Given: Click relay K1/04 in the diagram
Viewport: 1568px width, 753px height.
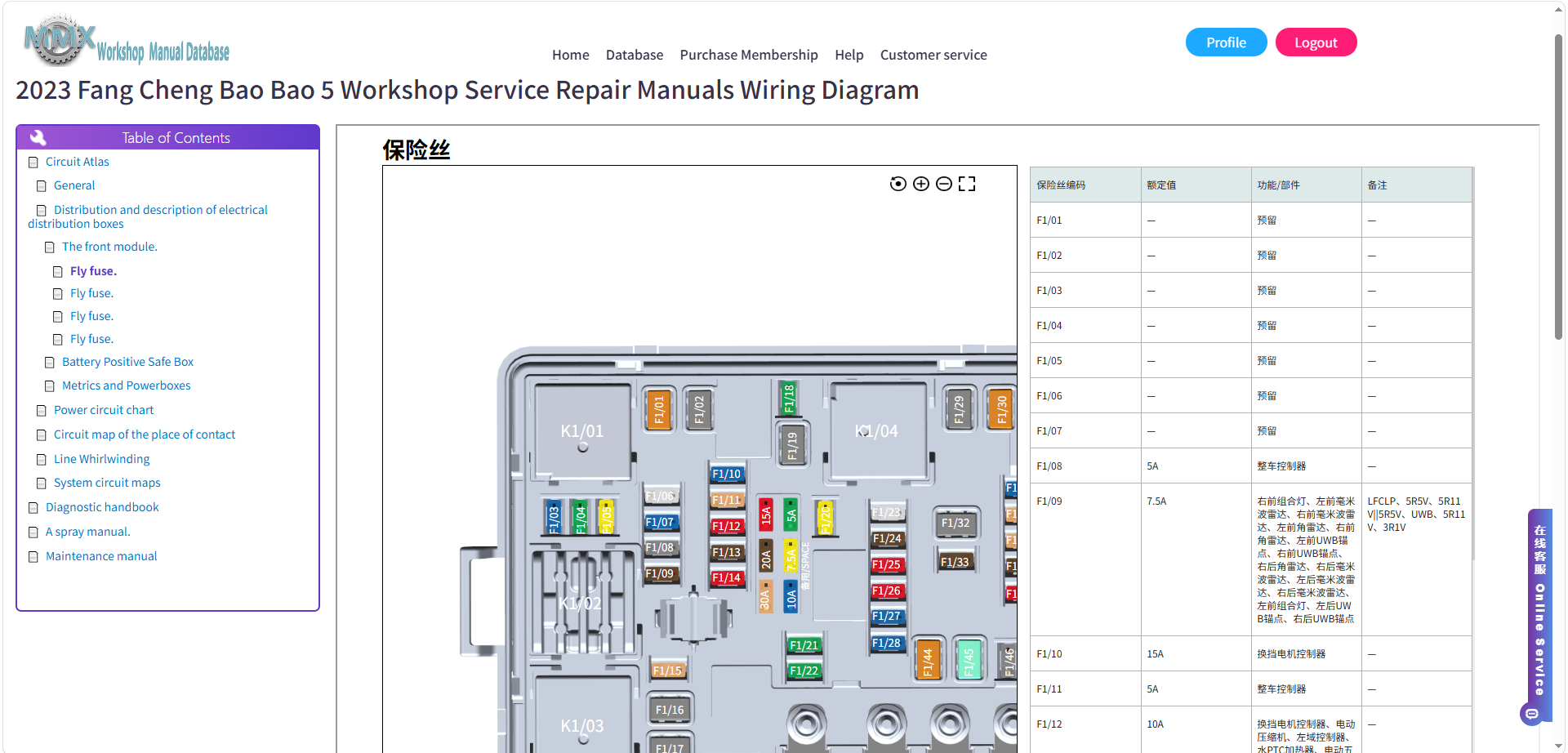Looking at the screenshot, I should tap(877, 431).
